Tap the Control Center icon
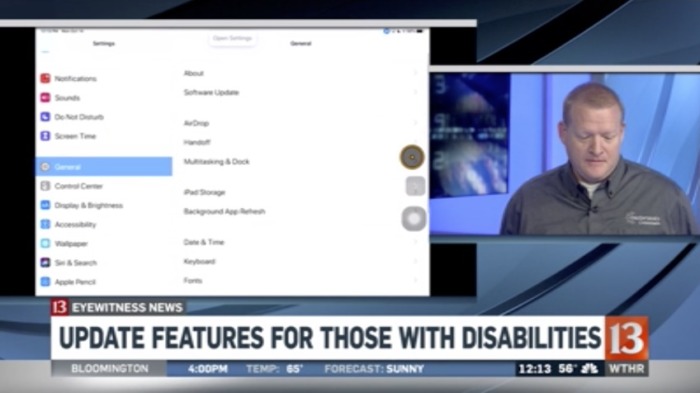The image size is (700, 393). [x=45, y=186]
